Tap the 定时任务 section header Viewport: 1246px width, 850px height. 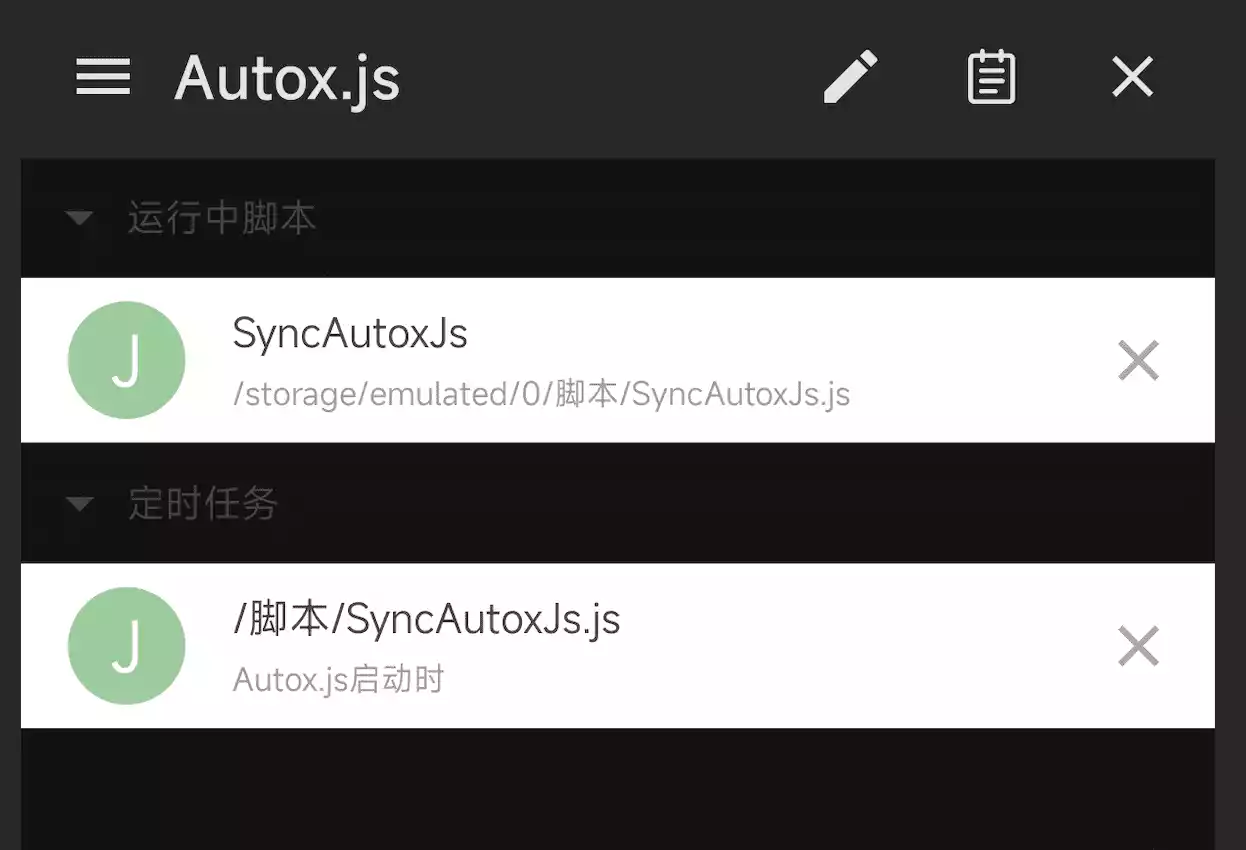tap(202, 503)
